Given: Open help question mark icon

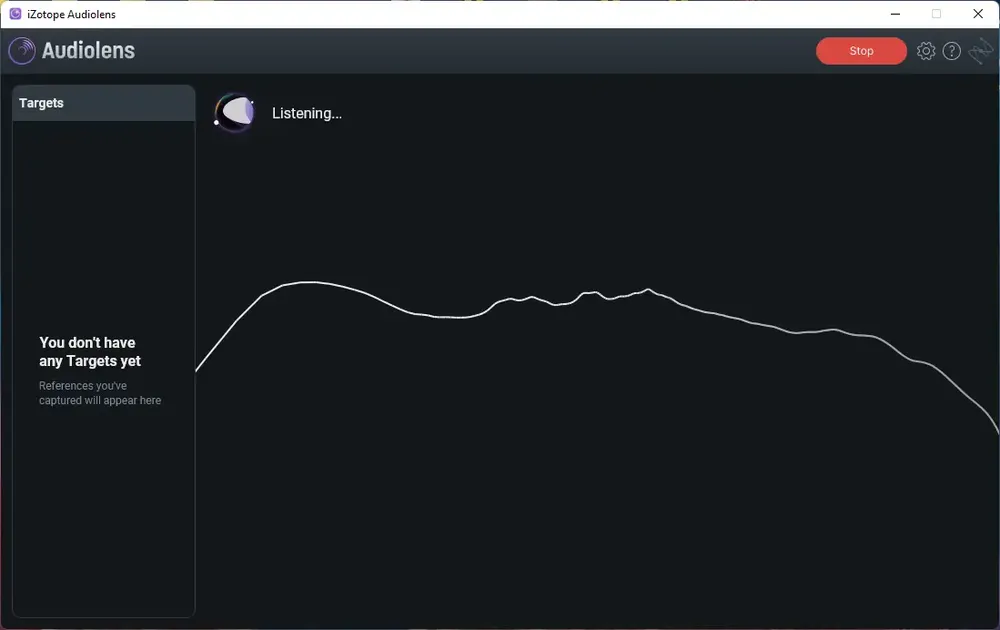Looking at the screenshot, I should (952, 51).
